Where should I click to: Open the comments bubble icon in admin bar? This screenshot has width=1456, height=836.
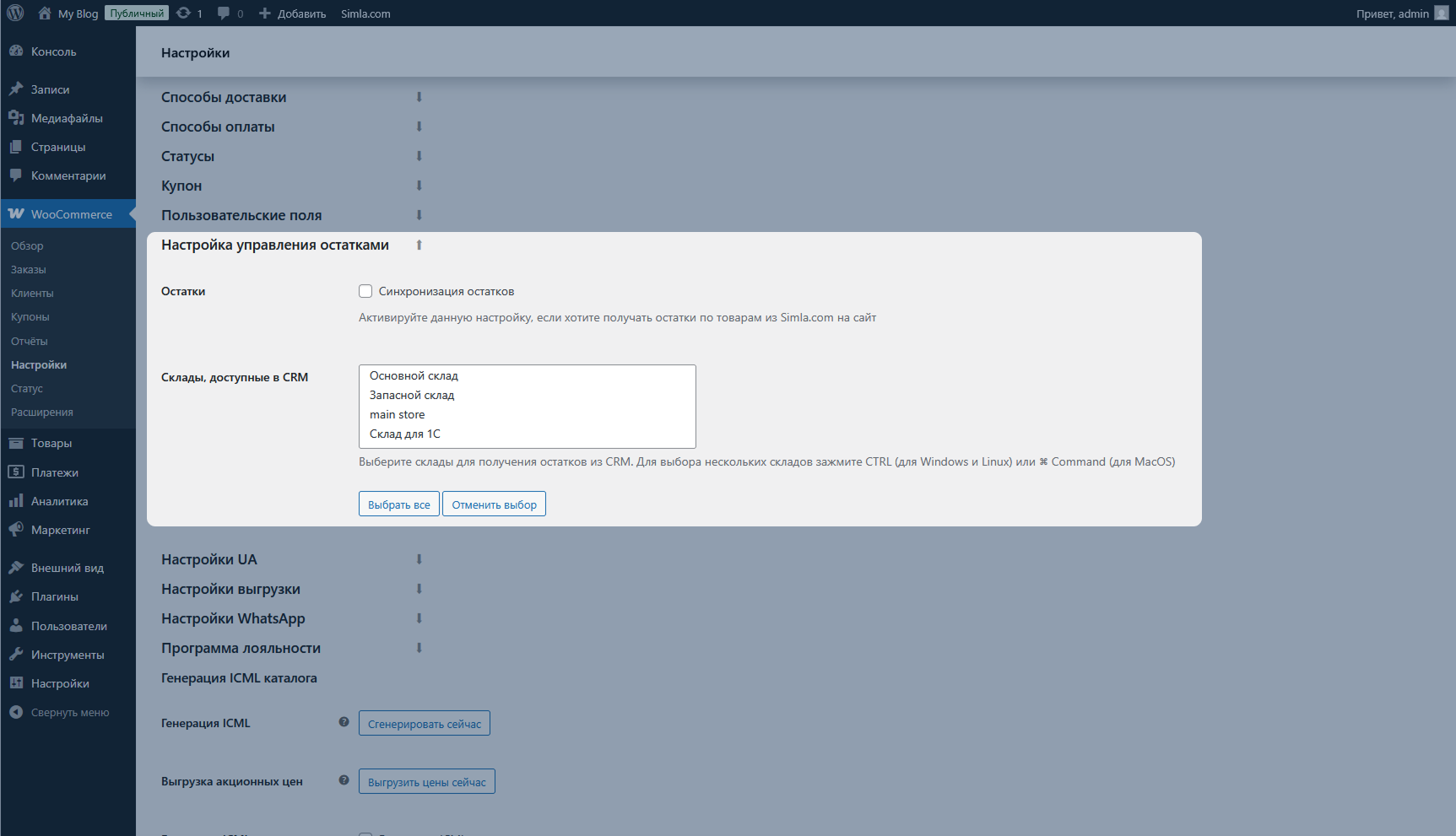tap(224, 13)
